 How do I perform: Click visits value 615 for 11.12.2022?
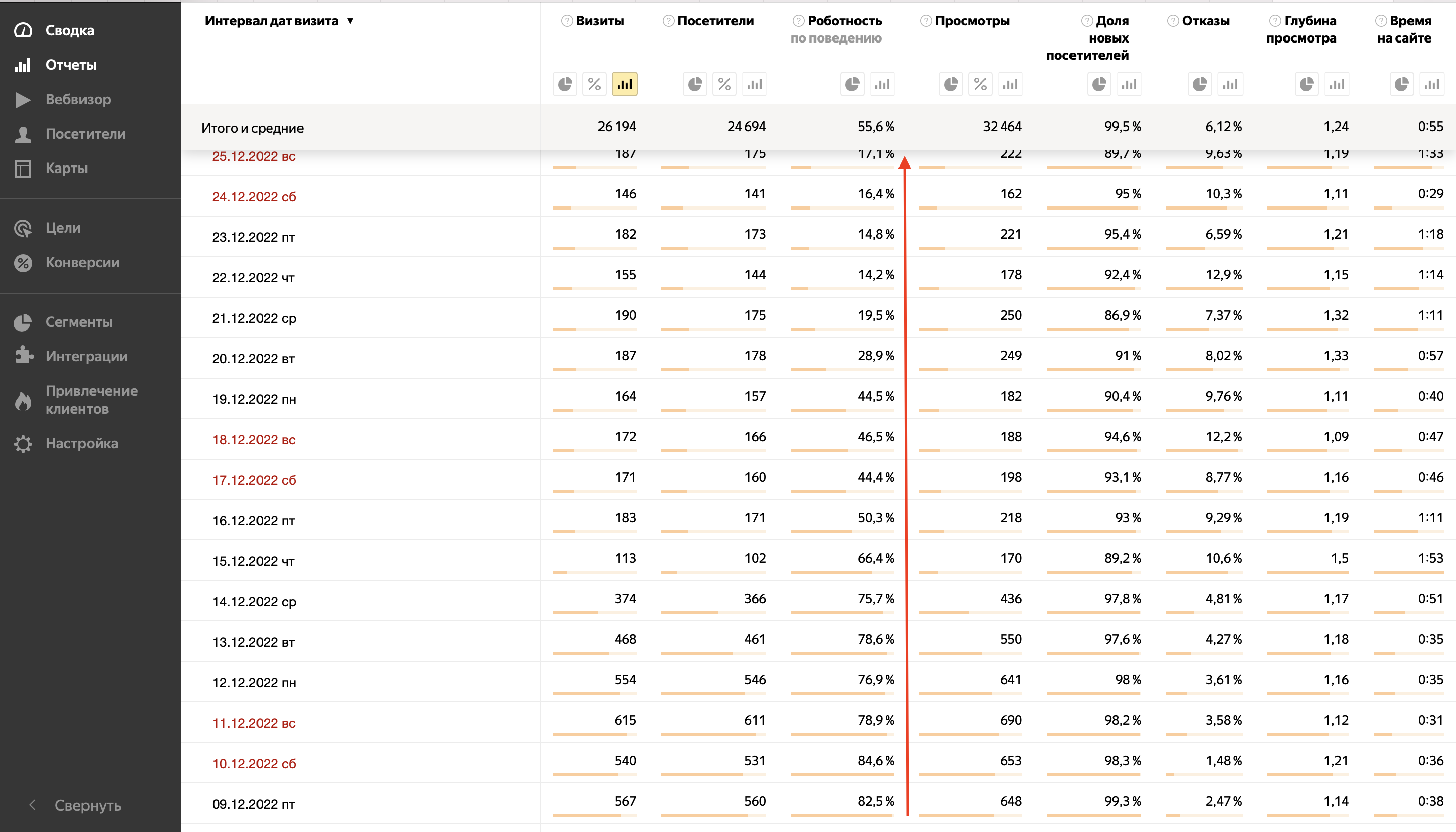(x=625, y=720)
